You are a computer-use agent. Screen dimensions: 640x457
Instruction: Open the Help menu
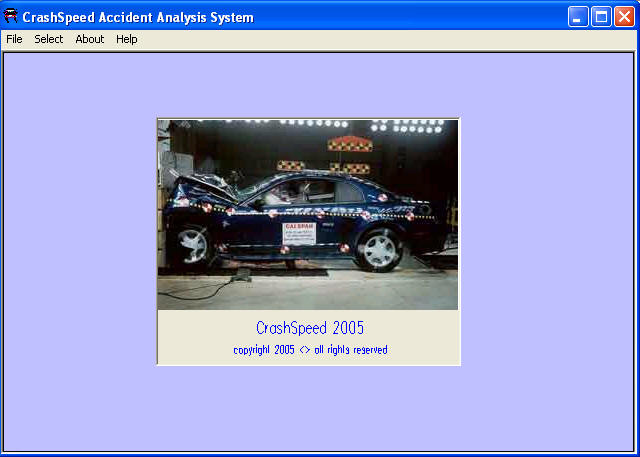pos(127,39)
